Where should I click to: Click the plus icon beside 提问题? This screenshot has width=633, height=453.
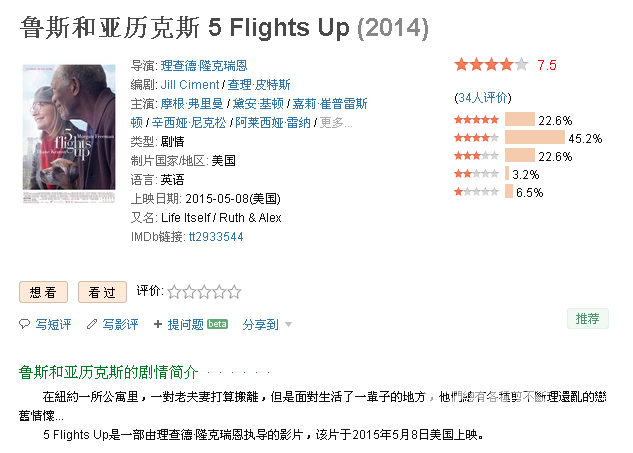pyautogui.click(x=158, y=324)
